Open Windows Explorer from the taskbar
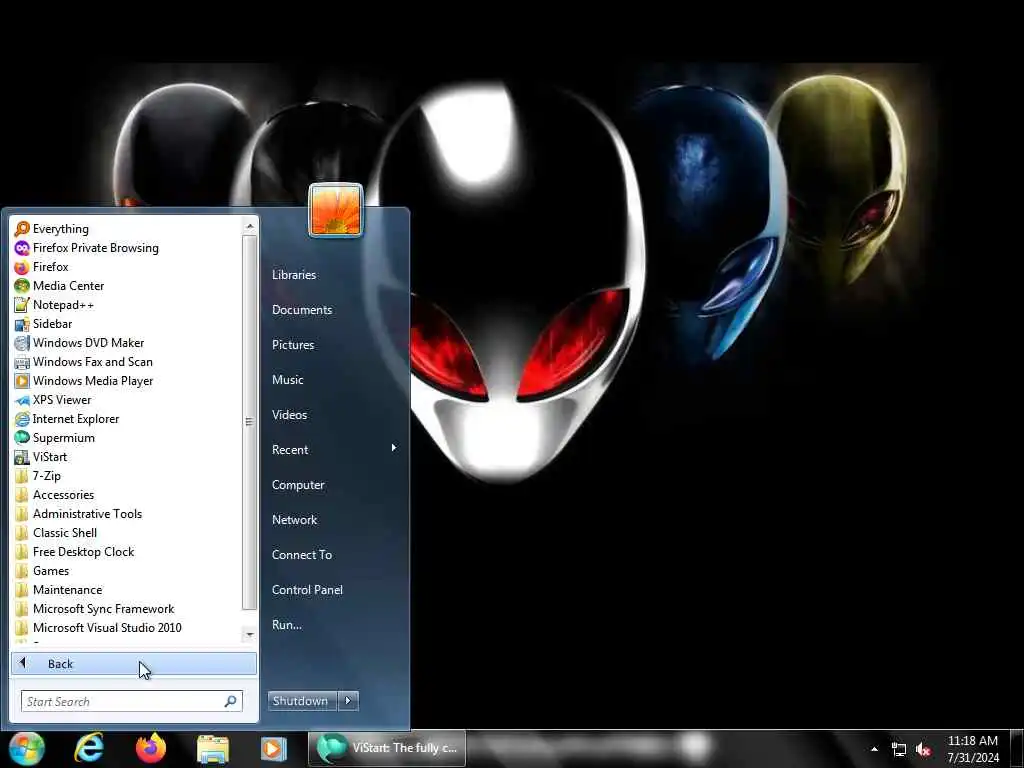The width and height of the screenshot is (1024, 768). click(x=213, y=748)
